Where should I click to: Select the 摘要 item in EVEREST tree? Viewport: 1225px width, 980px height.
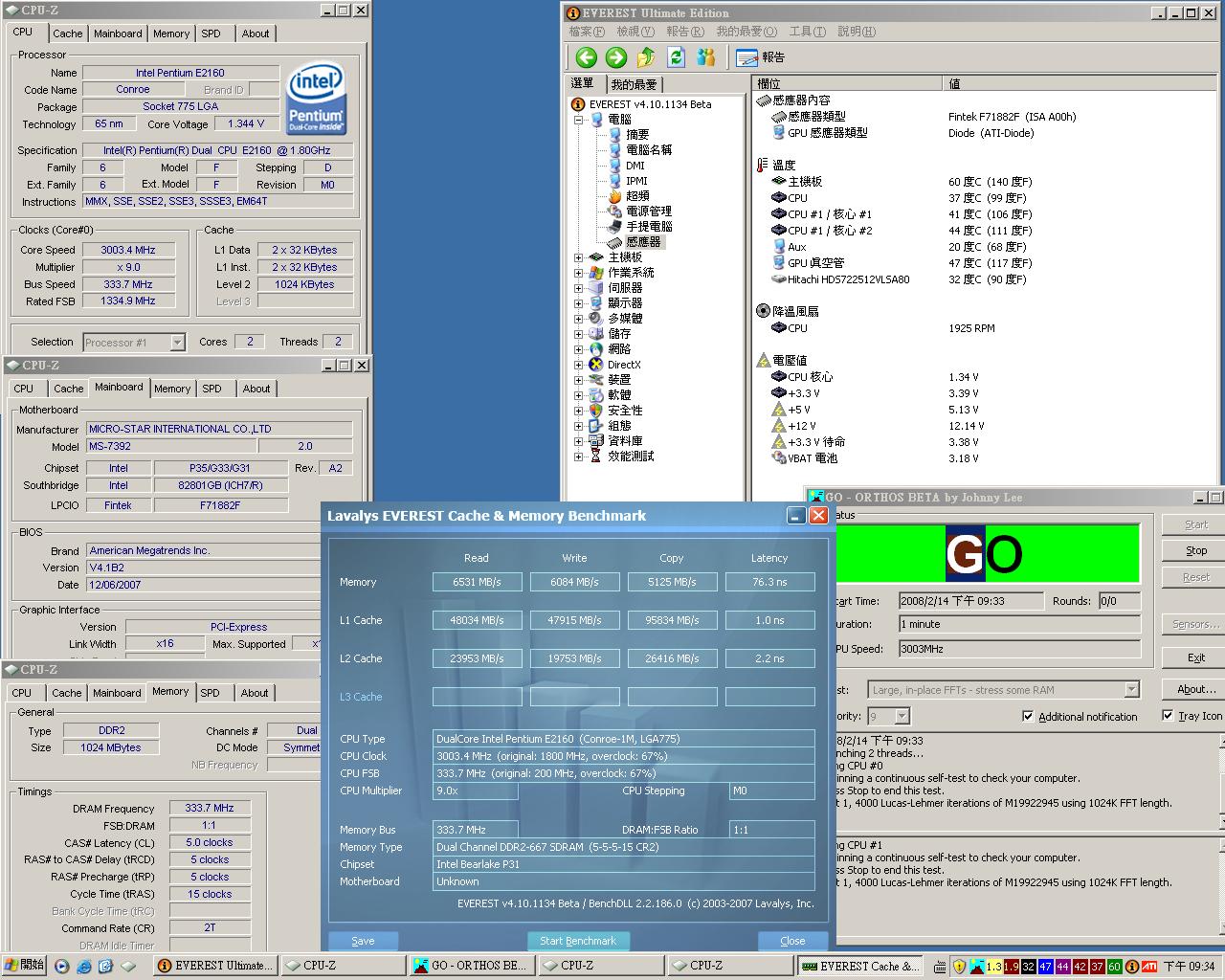[x=637, y=135]
